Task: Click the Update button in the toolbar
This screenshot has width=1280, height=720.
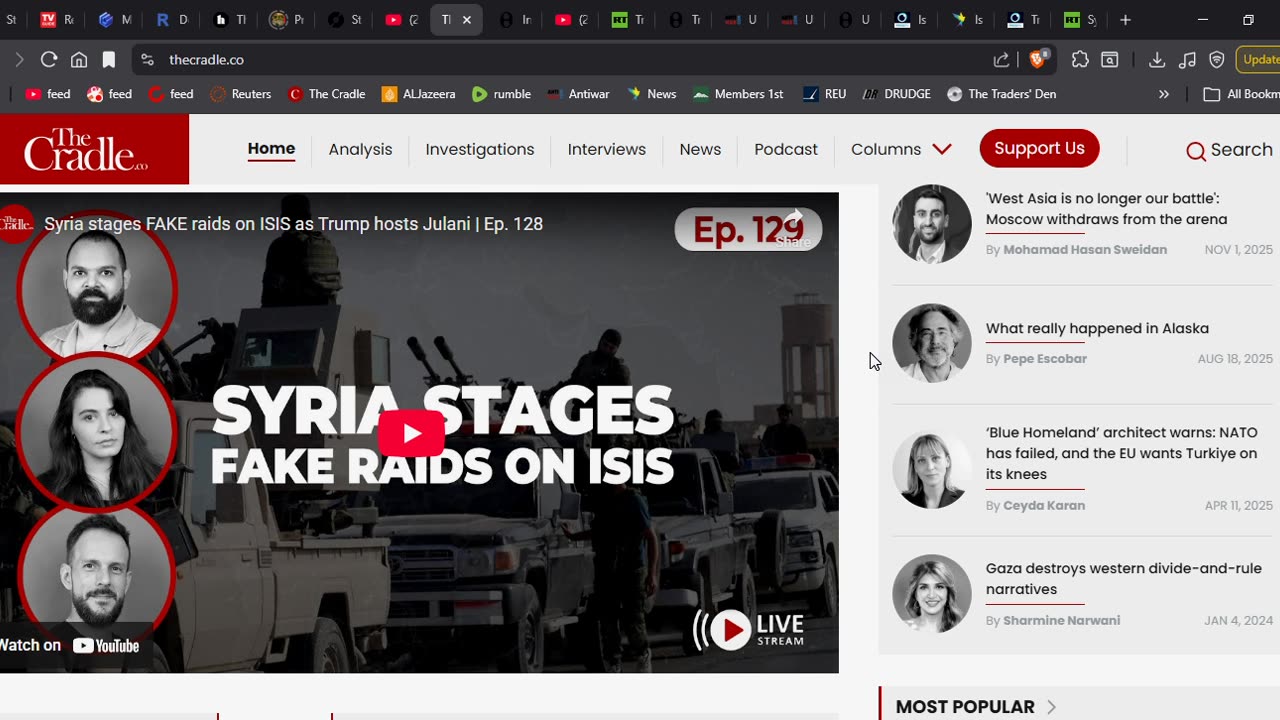Action: pyautogui.click(x=1259, y=60)
